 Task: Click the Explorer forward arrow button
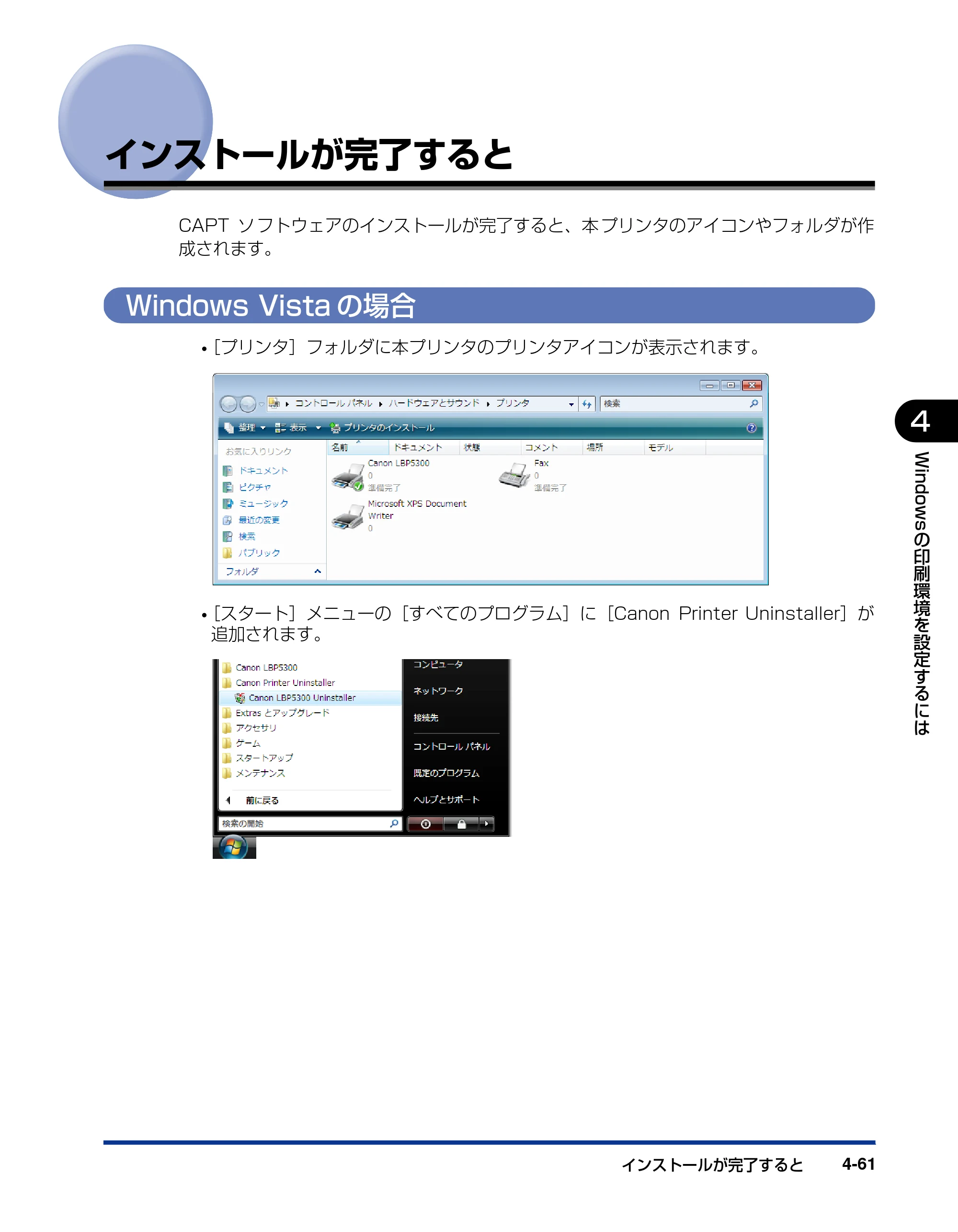click(248, 404)
